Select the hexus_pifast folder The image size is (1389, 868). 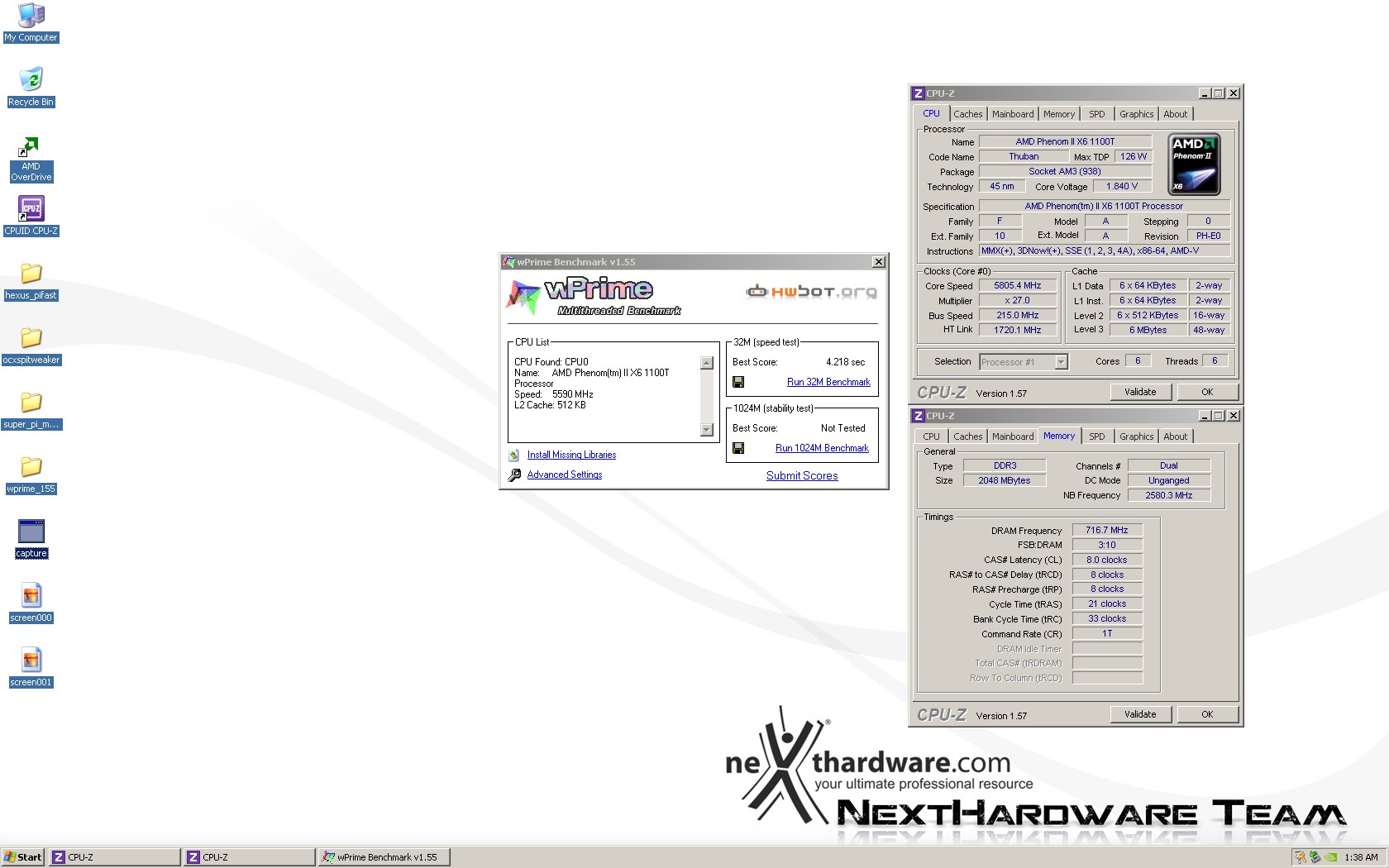(x=31, y=282)
